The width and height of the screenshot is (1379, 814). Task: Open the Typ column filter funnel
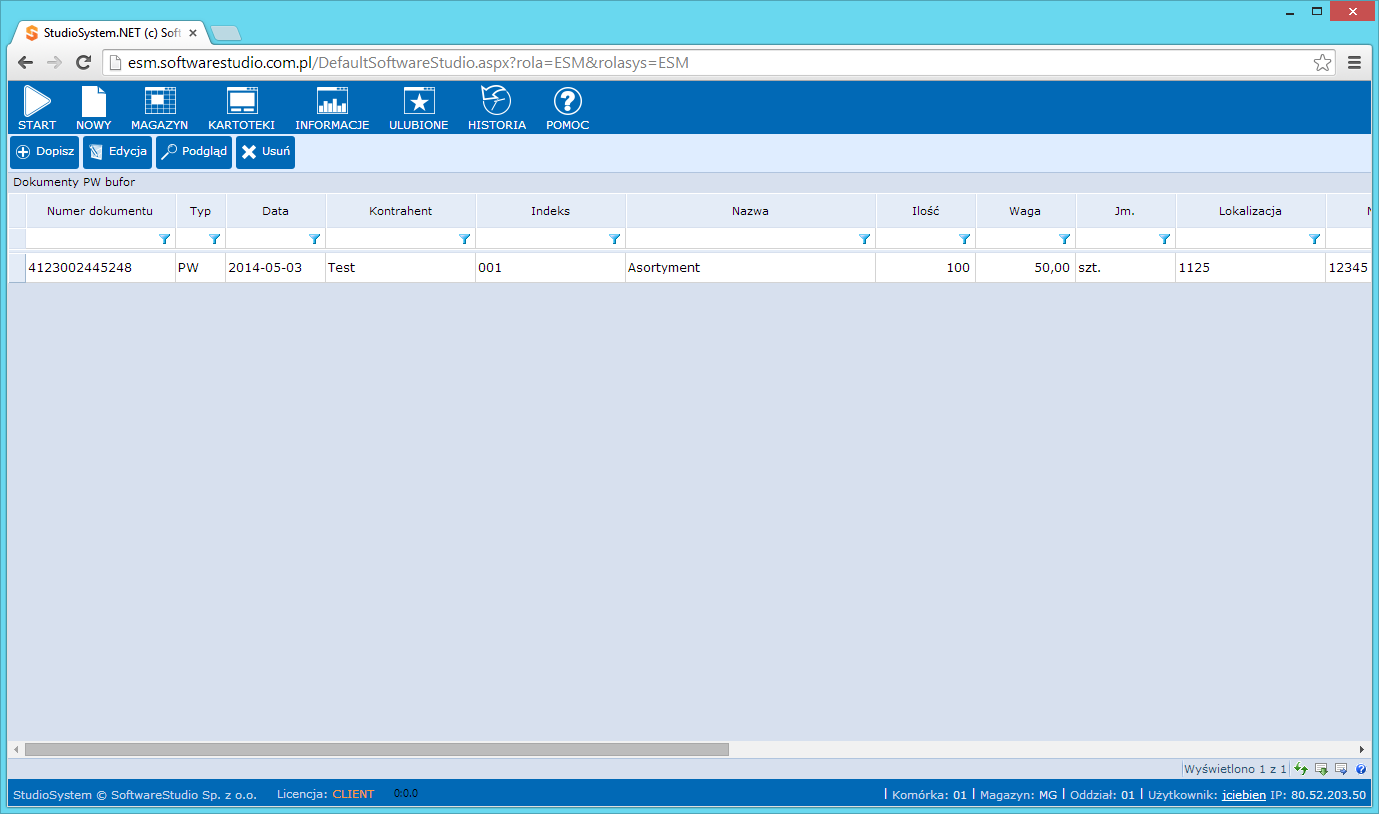(x=215, y=239)
